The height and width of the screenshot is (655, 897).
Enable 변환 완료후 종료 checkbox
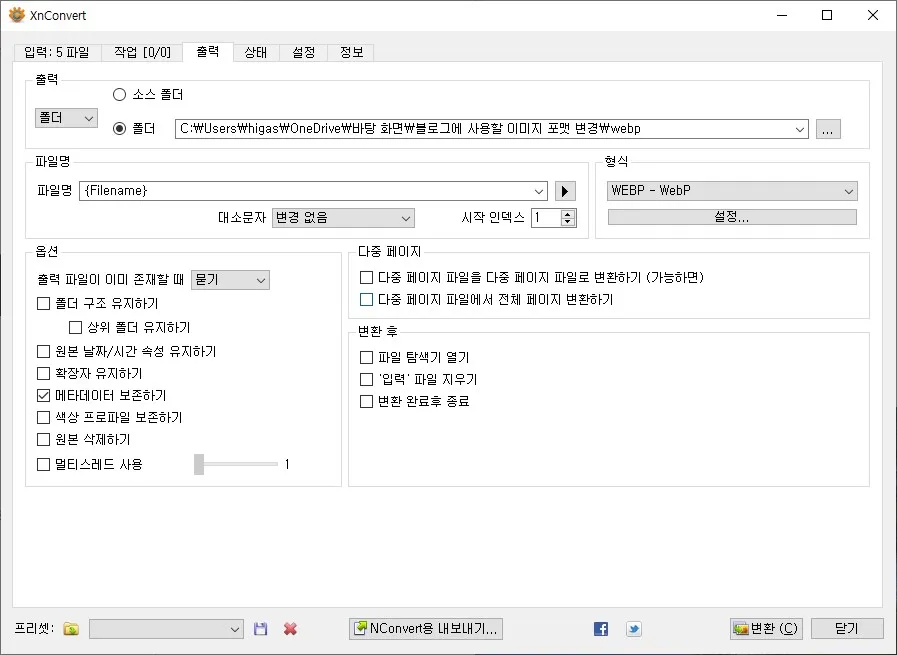point(366,402)
